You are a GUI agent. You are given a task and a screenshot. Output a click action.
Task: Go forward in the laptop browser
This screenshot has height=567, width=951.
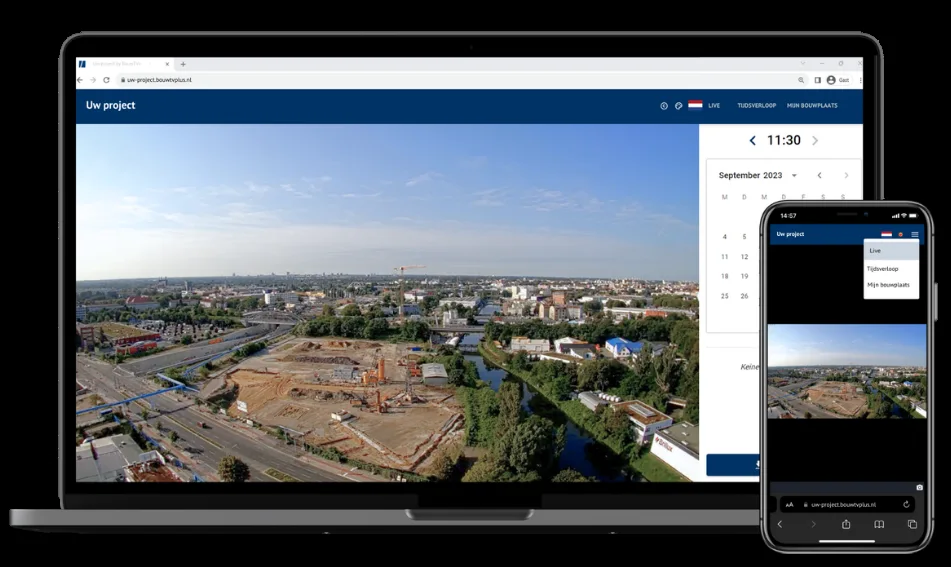point(93,80)
